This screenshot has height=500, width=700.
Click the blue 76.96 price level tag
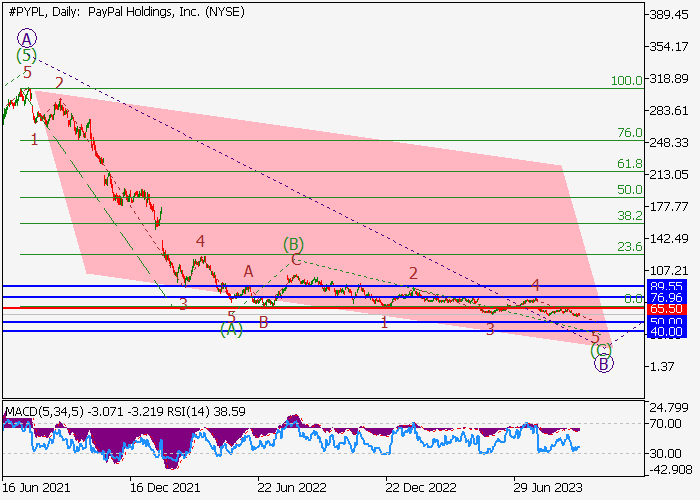666,298
